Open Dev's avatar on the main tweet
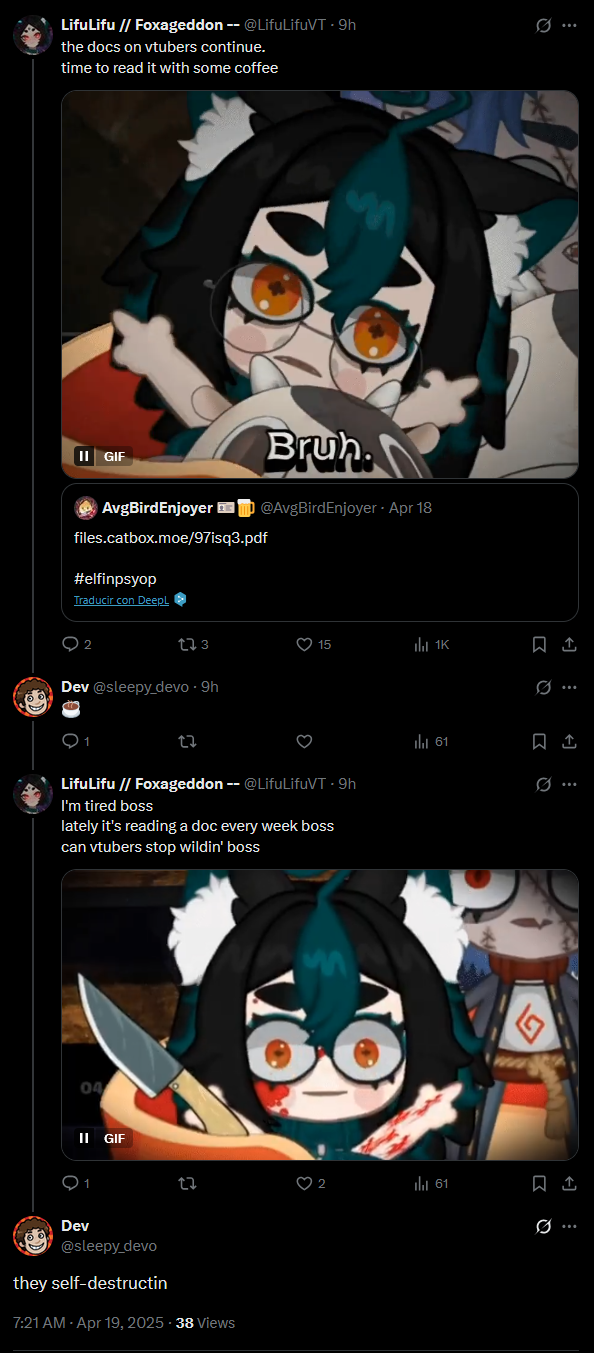 [x=33, y=1236]
